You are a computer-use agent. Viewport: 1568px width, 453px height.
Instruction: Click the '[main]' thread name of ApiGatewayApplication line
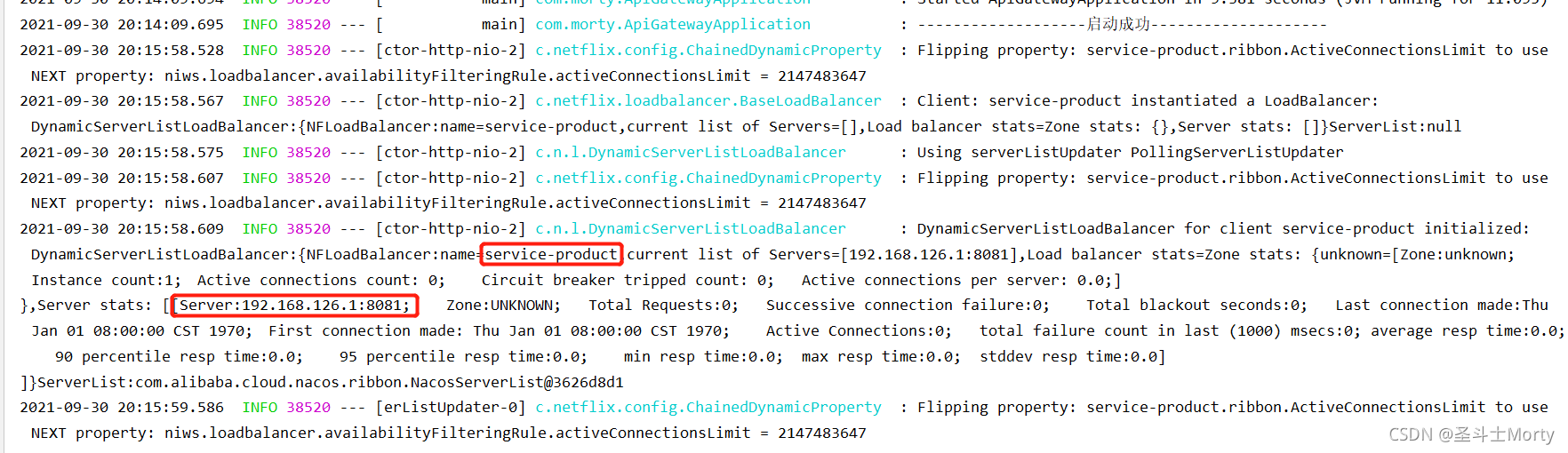point(451,25)
